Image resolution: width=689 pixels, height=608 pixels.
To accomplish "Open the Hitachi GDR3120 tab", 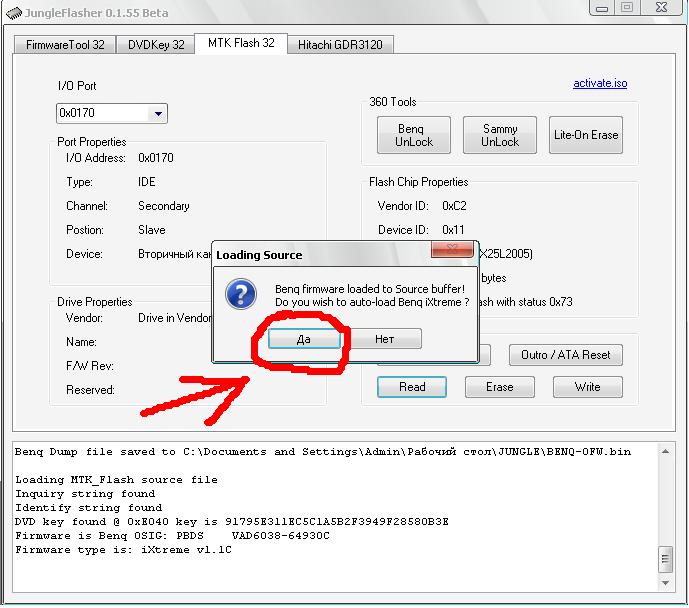I will click(340, 45).
